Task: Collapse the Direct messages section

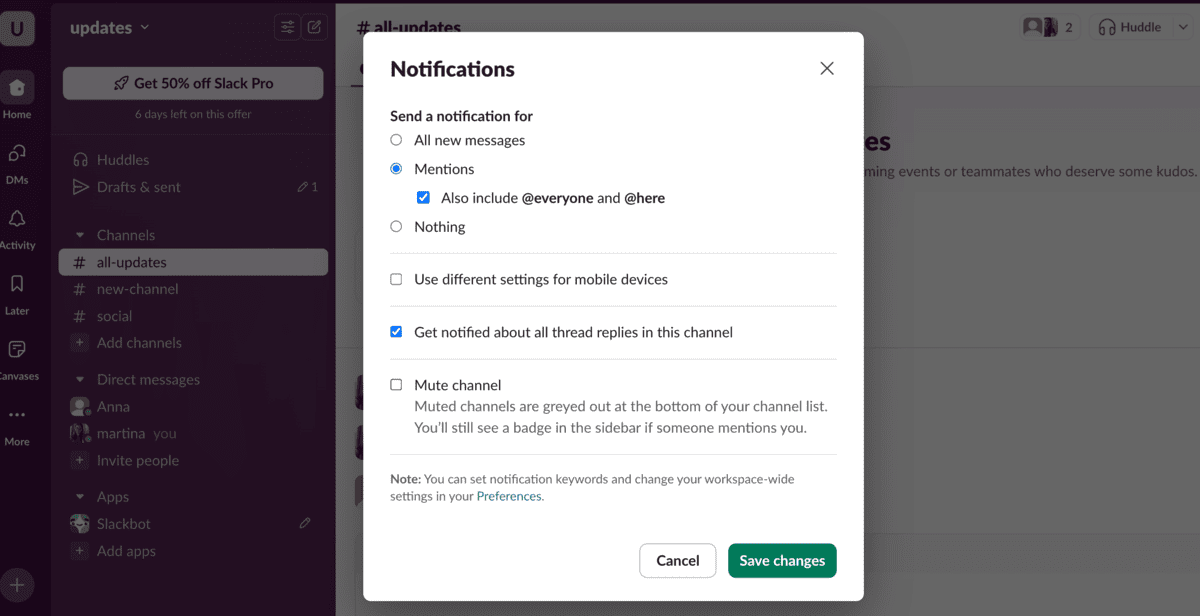Action: click(82, 379)
